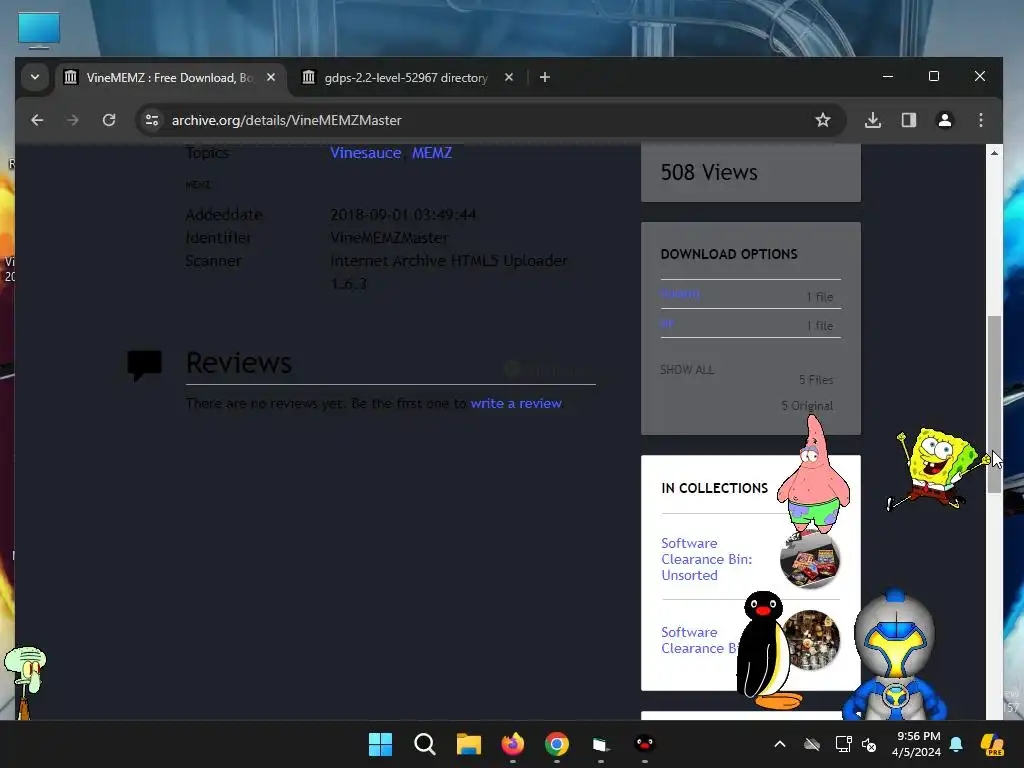Click the browser forward arrow
This screenshot has height=768, width=1024.
72,120
